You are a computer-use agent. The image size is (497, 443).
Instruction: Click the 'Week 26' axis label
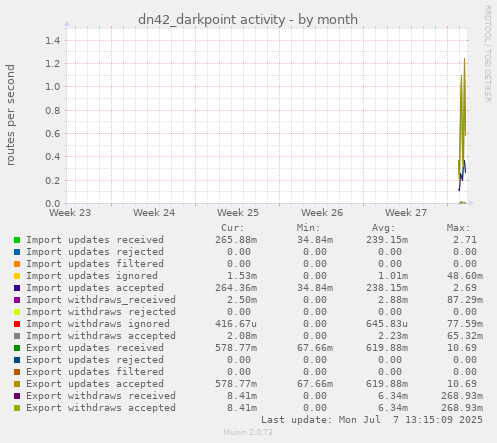coord(322,213)
